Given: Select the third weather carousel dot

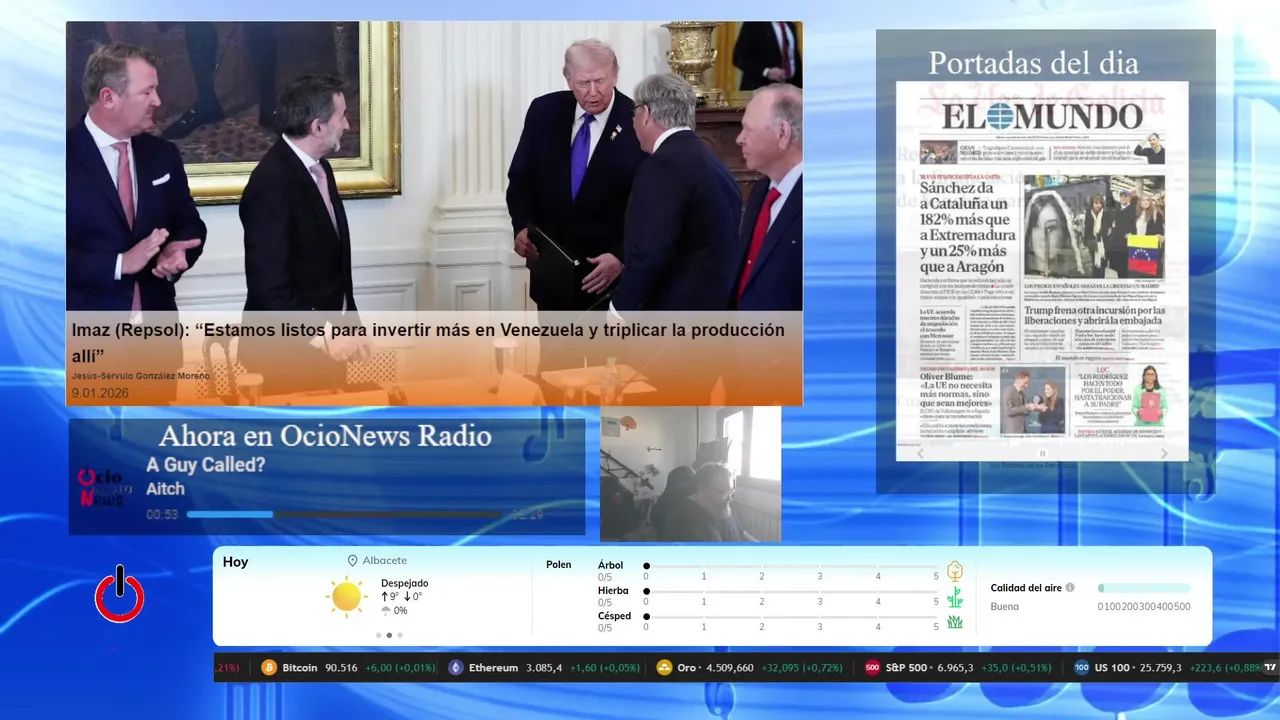Looking at the screenshot, I should click(x=400, y=635).
